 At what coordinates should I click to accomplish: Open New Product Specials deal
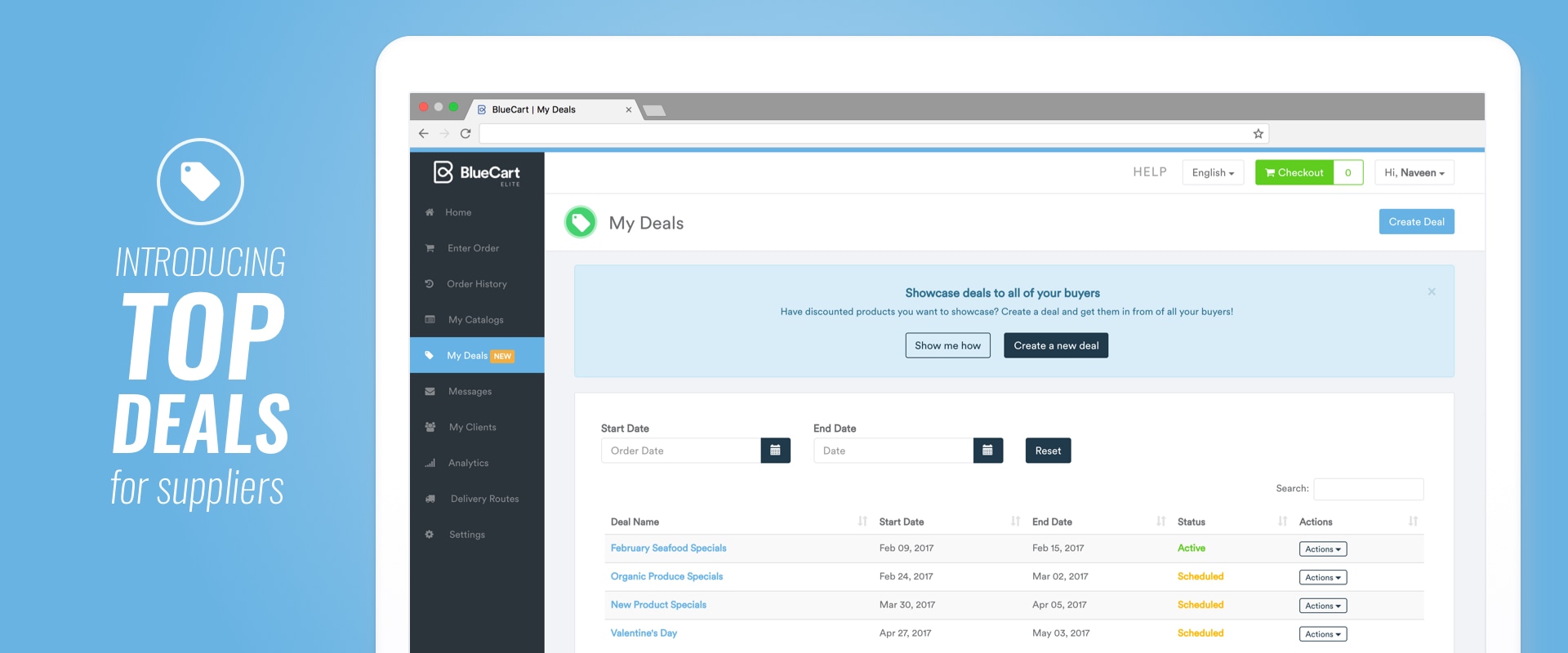click(658, 605)
